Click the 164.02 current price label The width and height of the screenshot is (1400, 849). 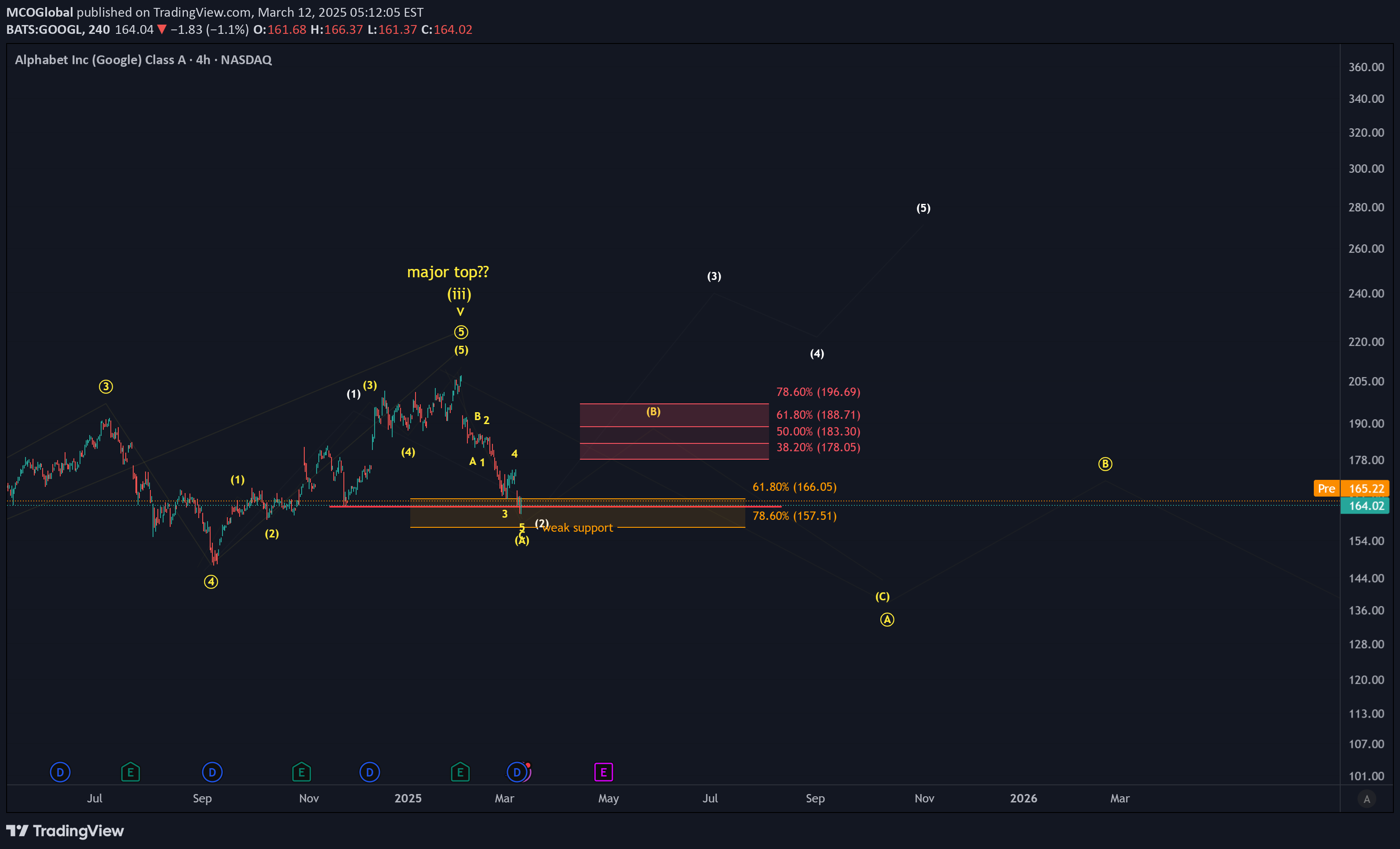(1365, 505)
